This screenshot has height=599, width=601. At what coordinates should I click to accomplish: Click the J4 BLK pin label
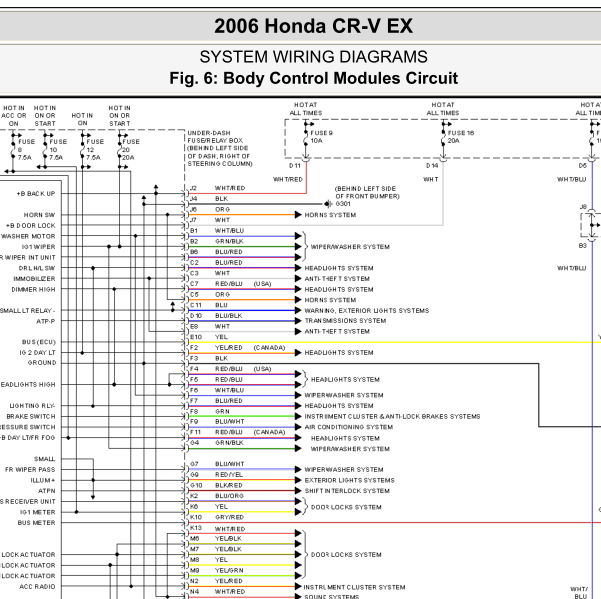click(x=209, y=199)
